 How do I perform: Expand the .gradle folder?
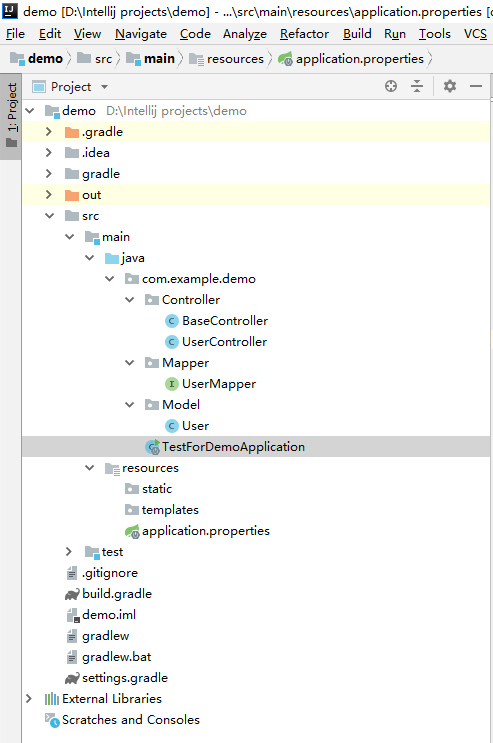[x=48, y=132]
